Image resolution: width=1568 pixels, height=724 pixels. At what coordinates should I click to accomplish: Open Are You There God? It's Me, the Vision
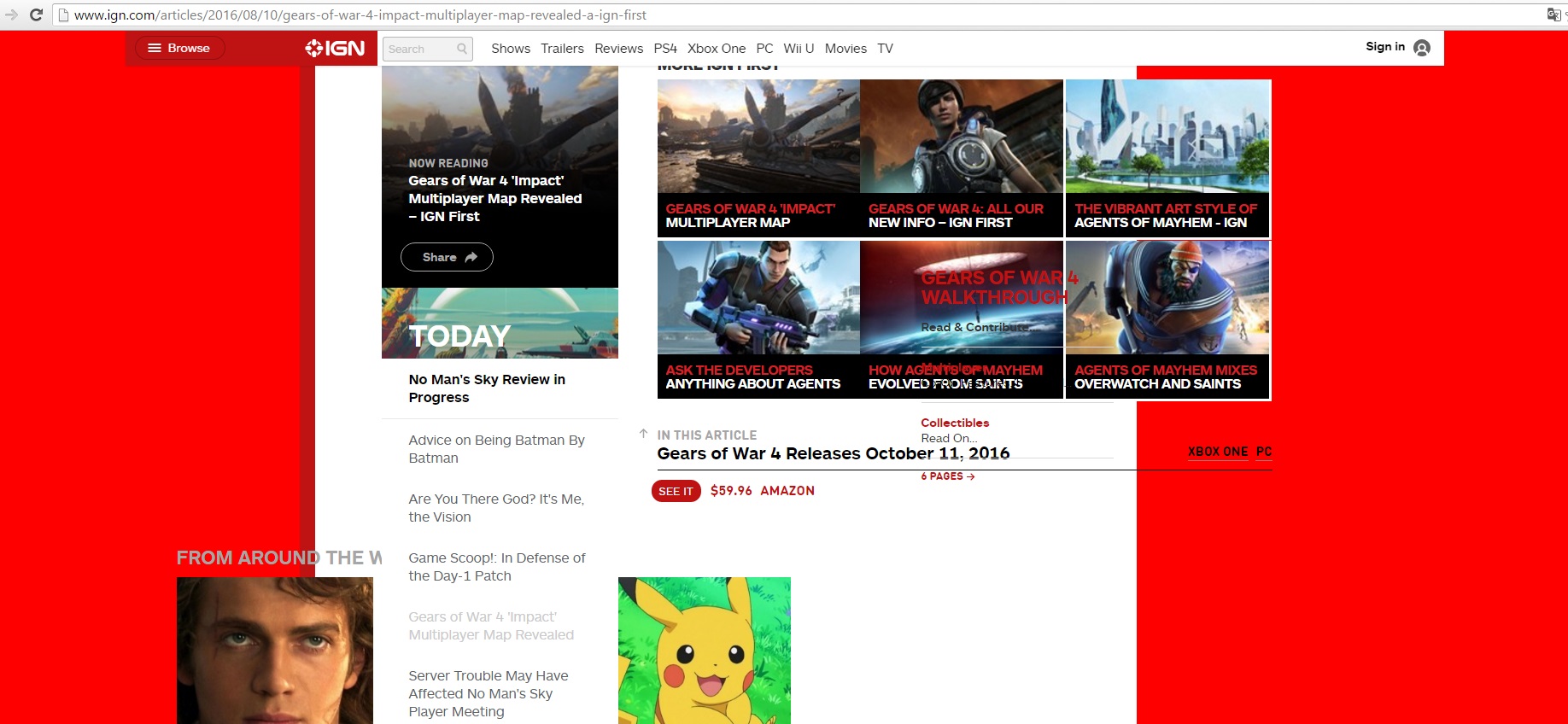pos(496,508)
